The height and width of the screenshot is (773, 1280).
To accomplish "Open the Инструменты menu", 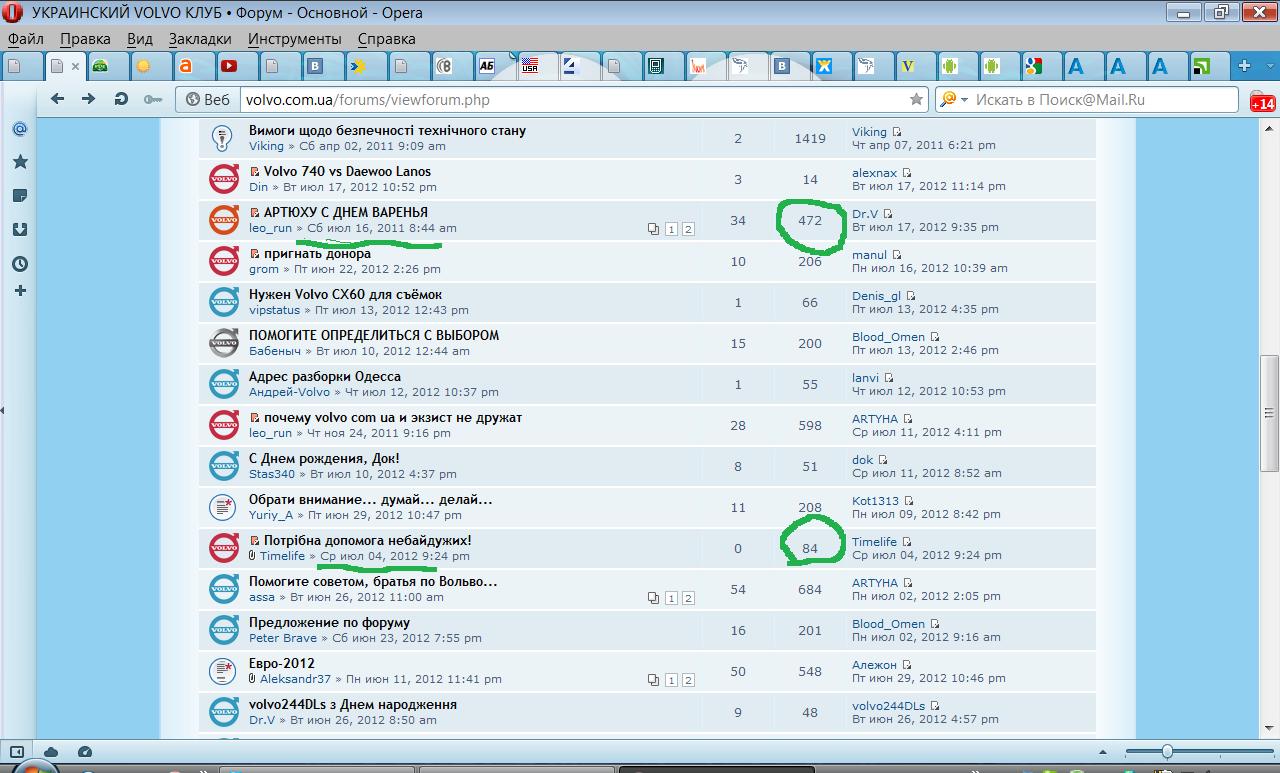I will tap(294, 39).
